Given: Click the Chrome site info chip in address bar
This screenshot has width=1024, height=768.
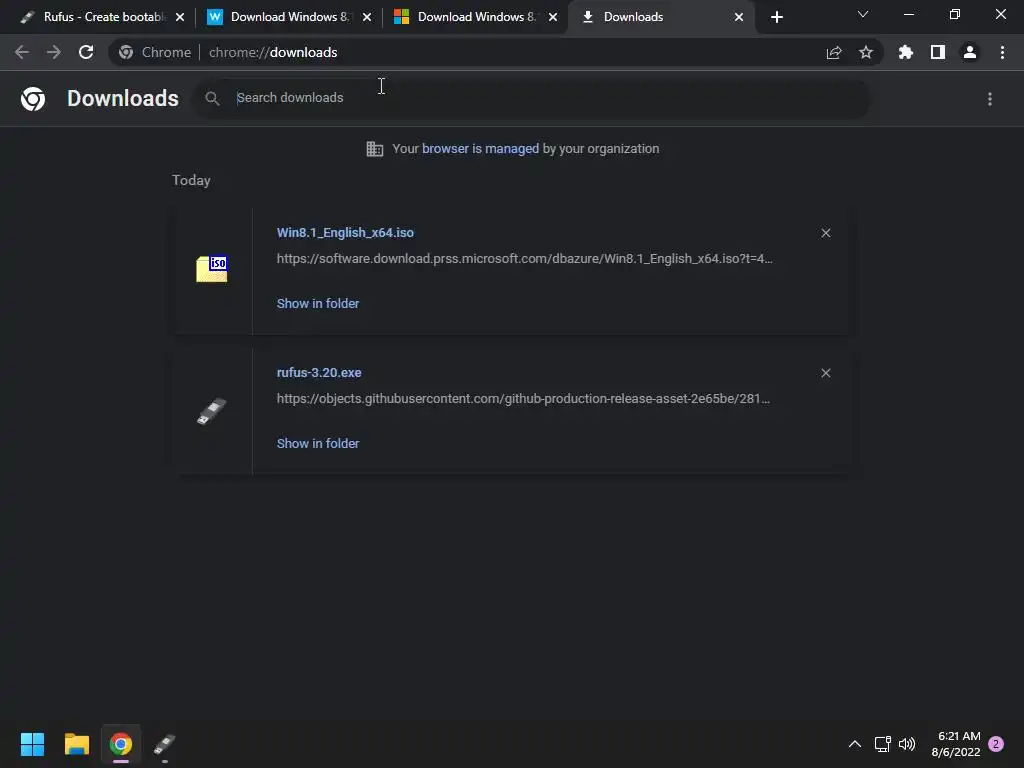Looking at the screenshot, I should pos(155,52).
